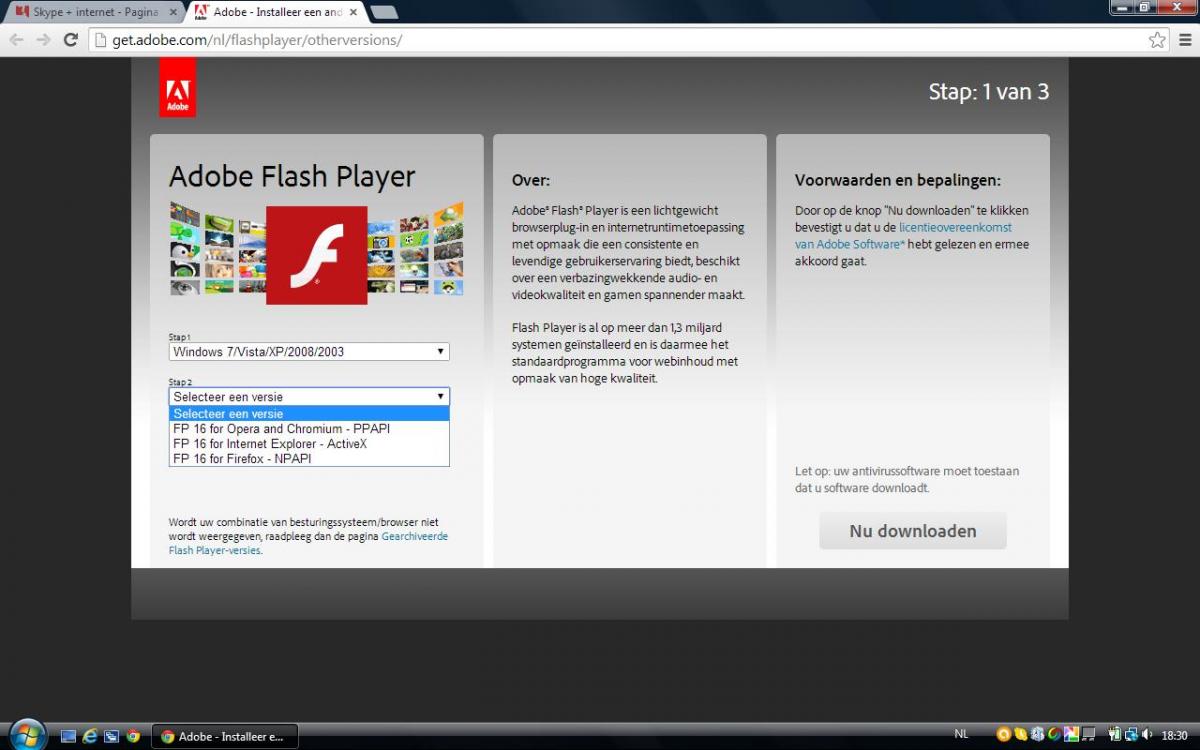Reload the page with the refresh icon
The width and height of the screenshot is (1200, 750).
pyautogui.click(x=70, y=40)
